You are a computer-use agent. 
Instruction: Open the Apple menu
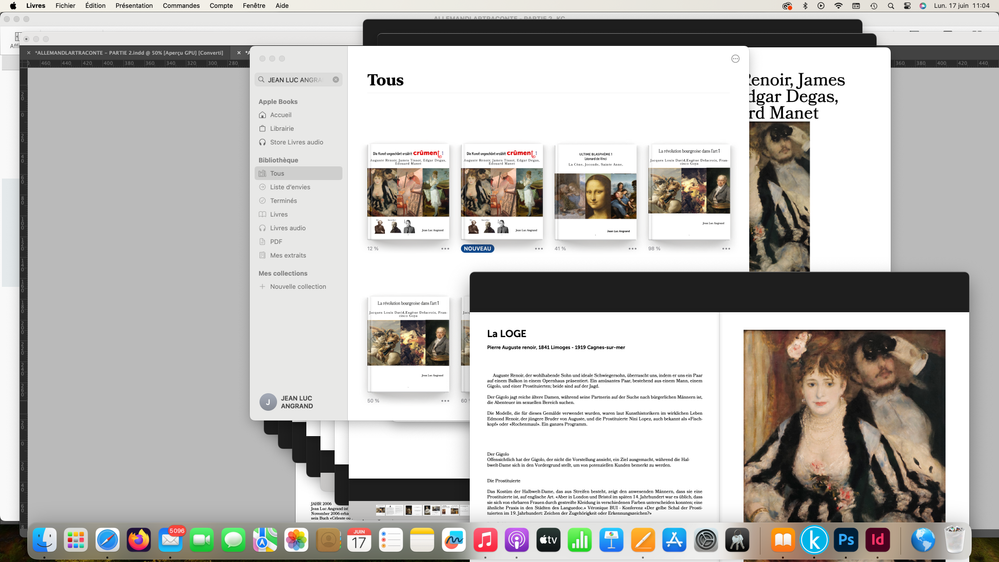tap(13, 6)
